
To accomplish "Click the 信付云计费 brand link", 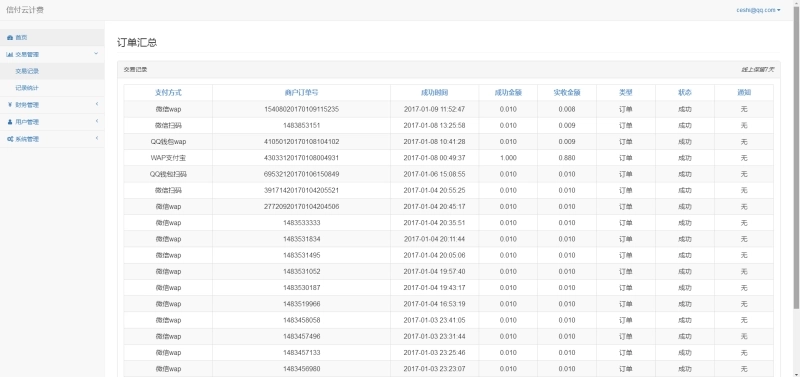I will pos(24,10).
